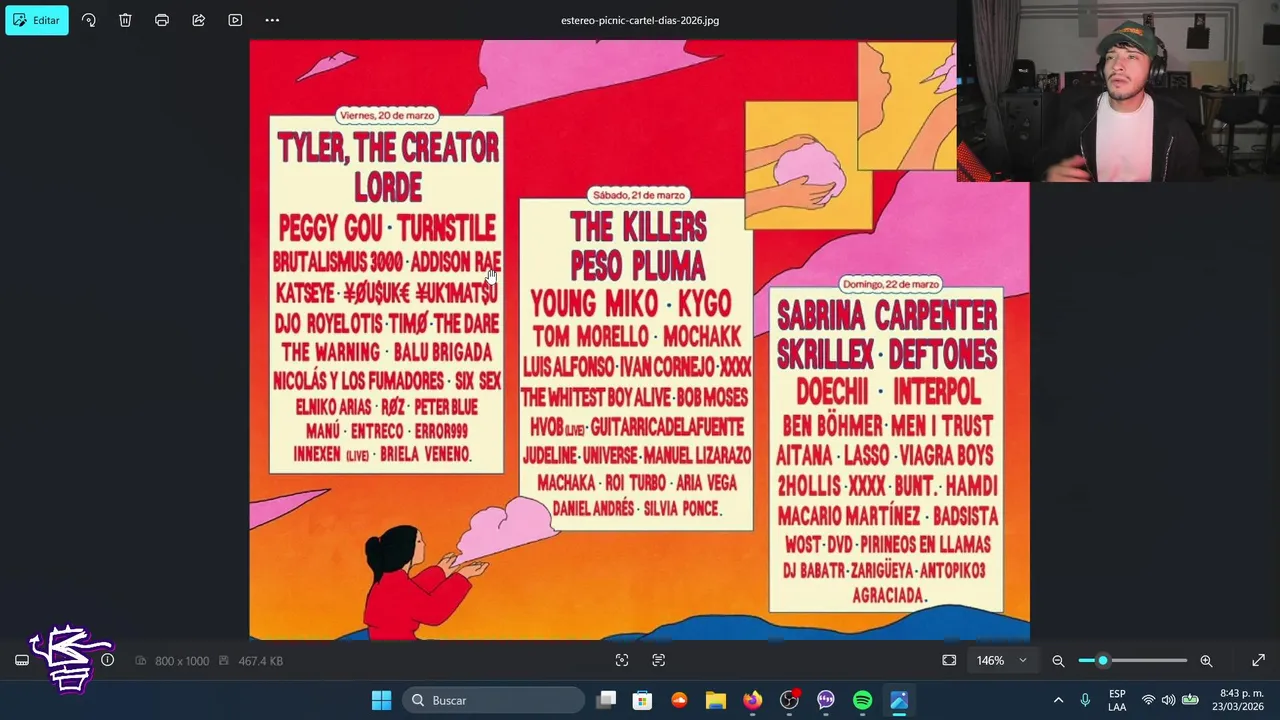Image resolution: width=1280 pixels, height=720 pixels.
Task: Run visual search on the image
Action: pos(622,660)
